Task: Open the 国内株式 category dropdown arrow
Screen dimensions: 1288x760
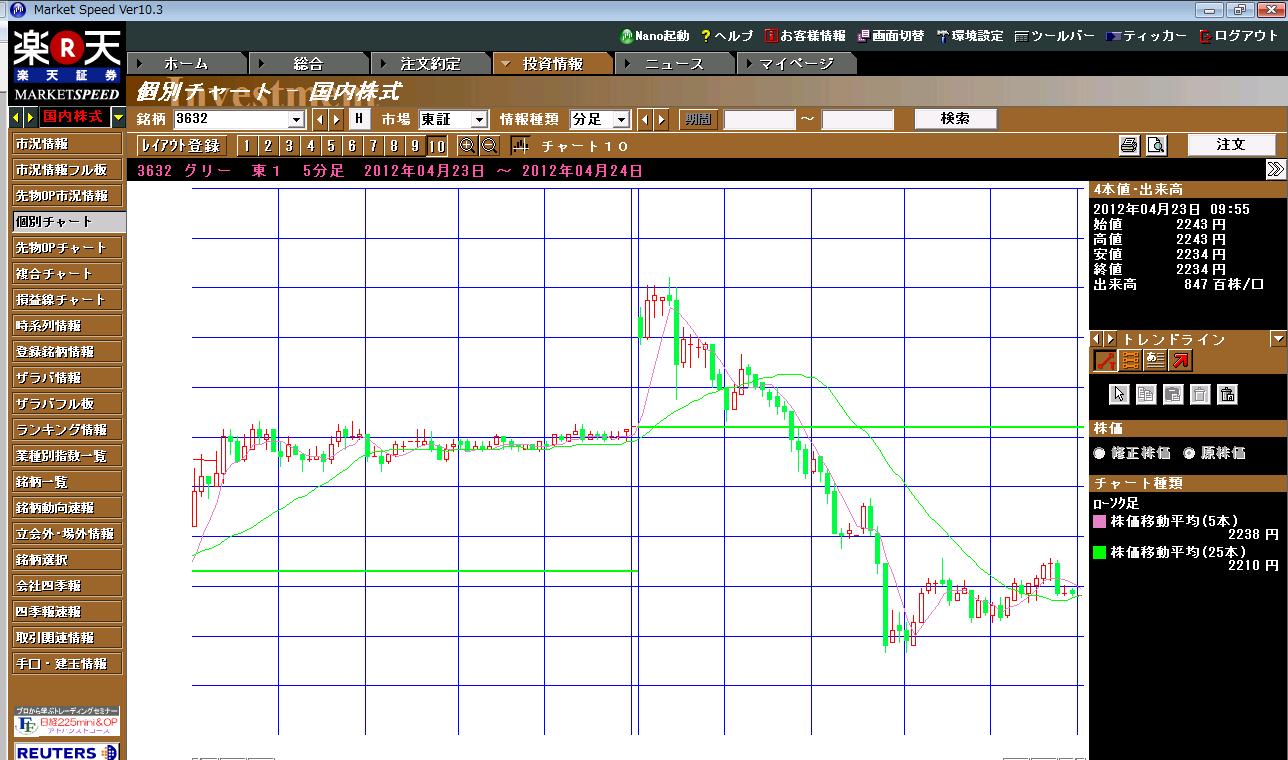Action: point(118,117)
